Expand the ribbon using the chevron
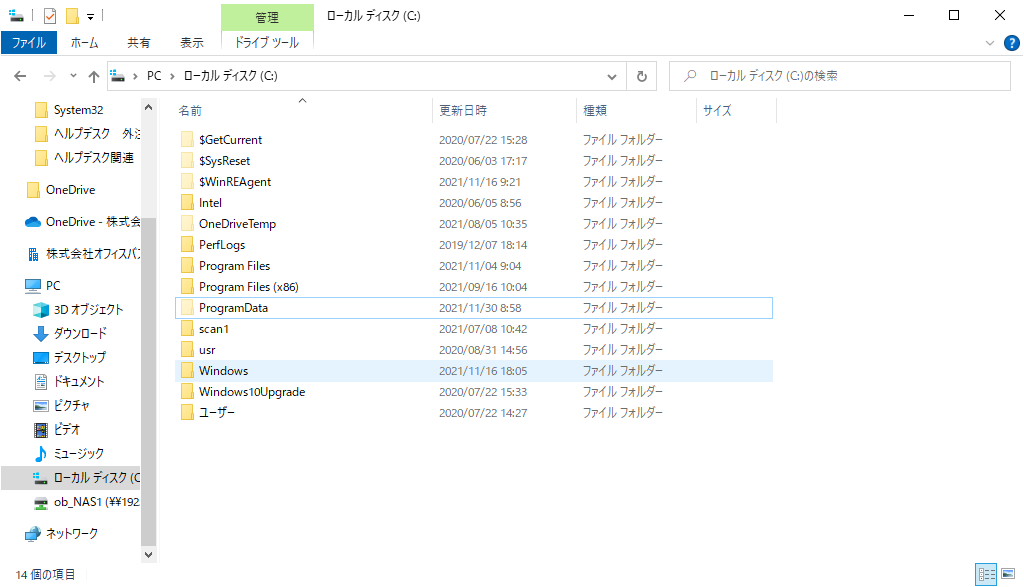 coord(990,43)
